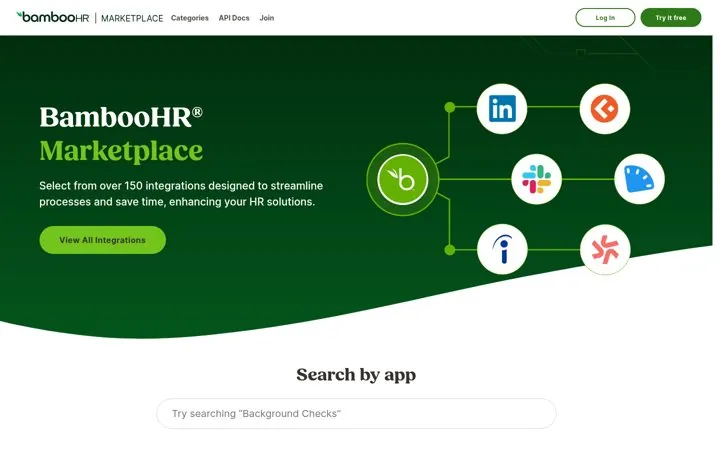Click the BambooHR Marketplace hero heading
Image resolution: width=720 pixels, height=450 pixels.
(121, 134)
